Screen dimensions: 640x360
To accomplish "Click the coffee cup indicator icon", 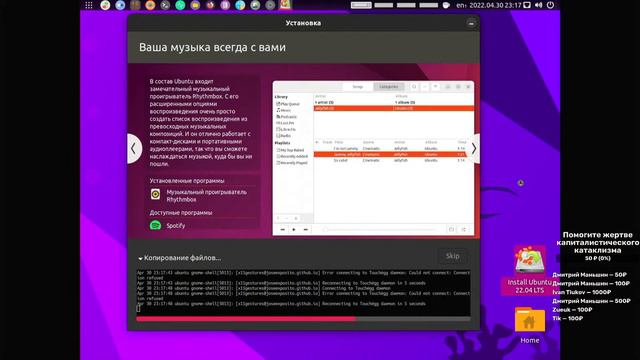I will click(446, 5).
